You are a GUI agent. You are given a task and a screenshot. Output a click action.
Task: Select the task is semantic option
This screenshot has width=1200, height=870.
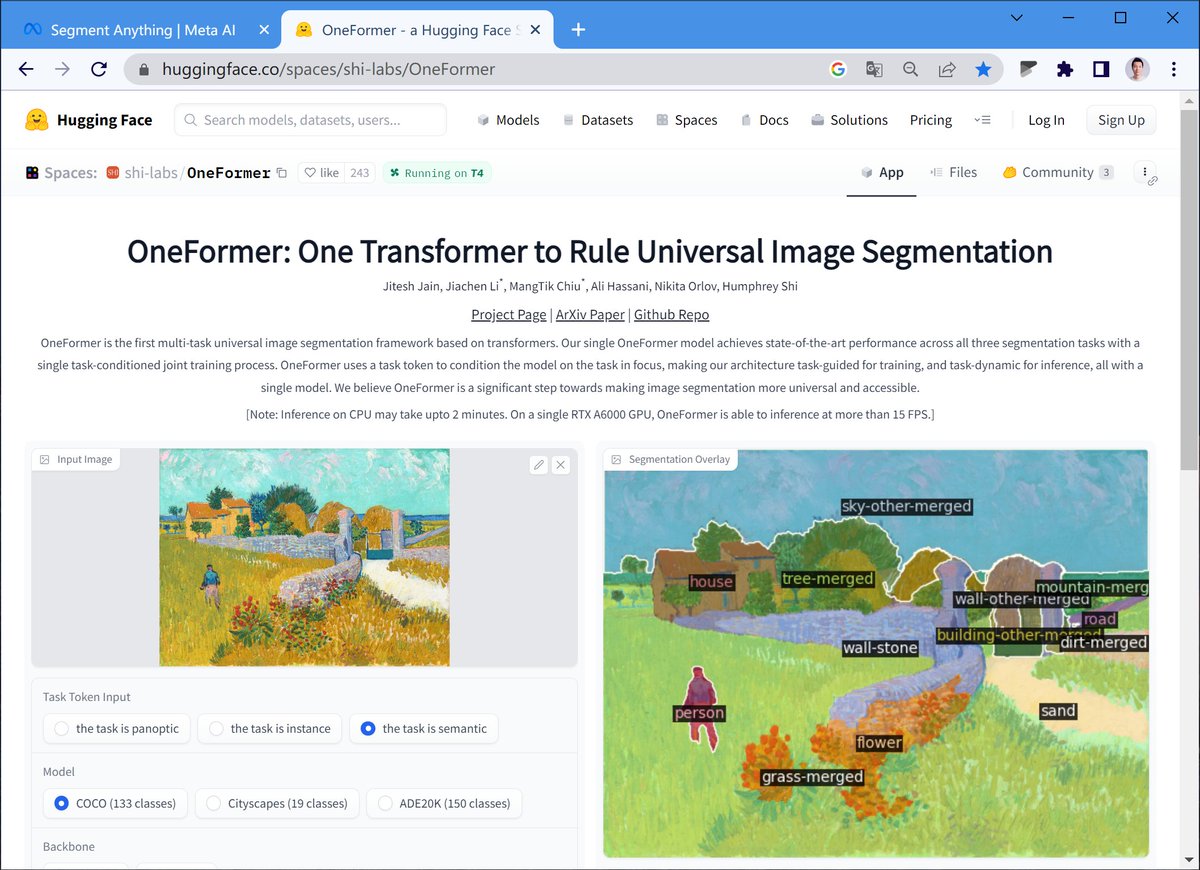(x=424, y=728)
